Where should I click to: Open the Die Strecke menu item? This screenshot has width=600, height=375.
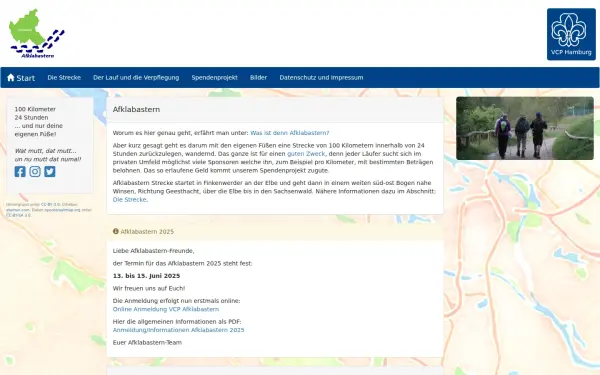coord(64,78)
